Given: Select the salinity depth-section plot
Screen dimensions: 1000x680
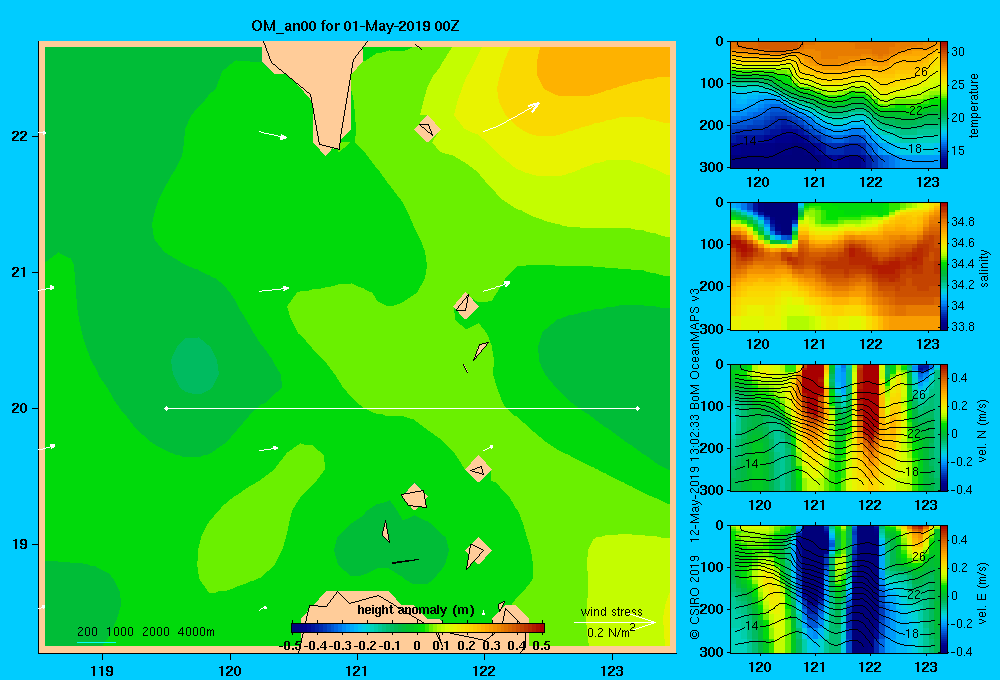Looking at the screenshot, I should 834,267.
